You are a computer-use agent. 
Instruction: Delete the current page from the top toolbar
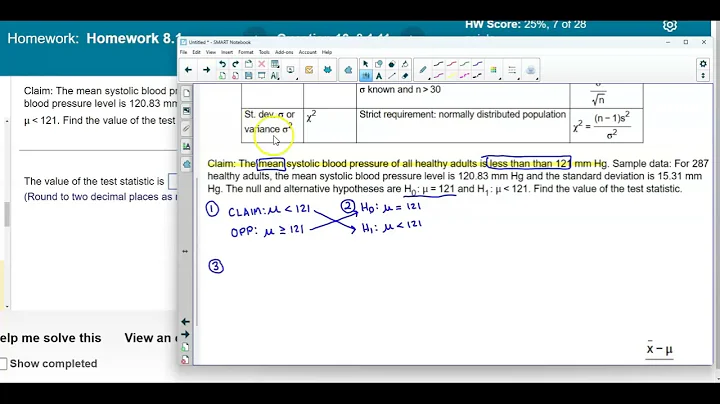point(235,76)
